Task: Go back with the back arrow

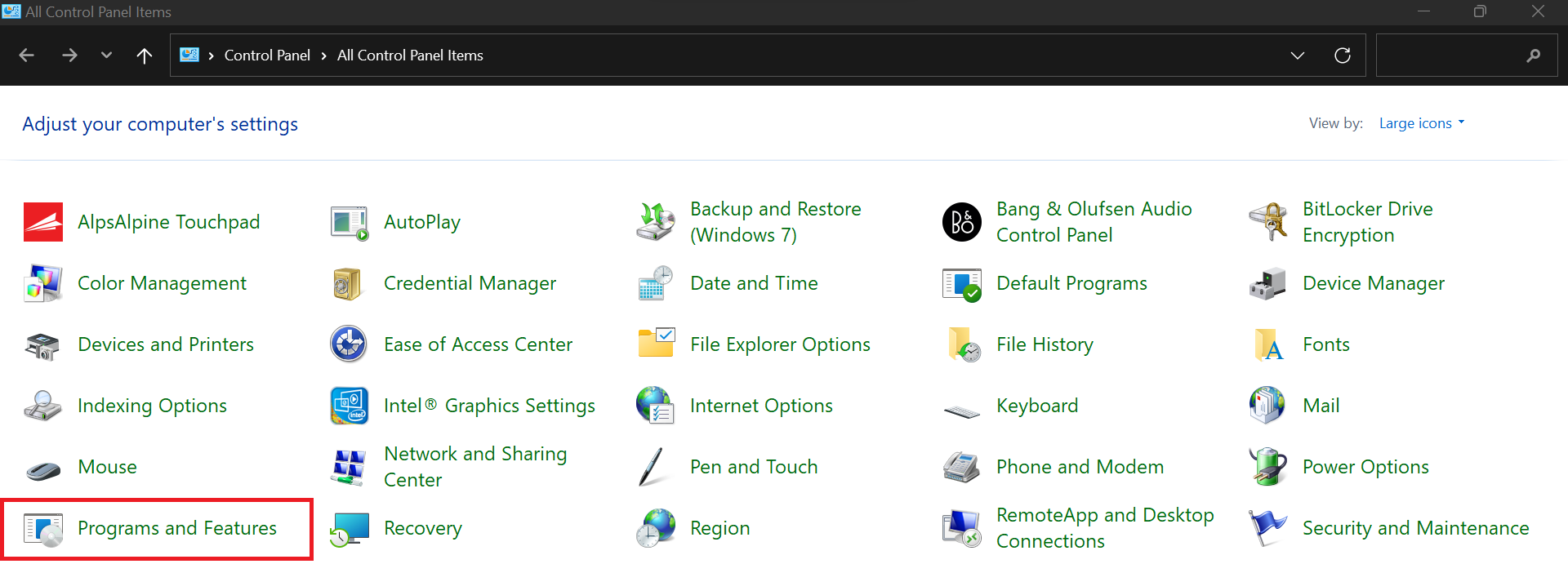Action: (x=26, y=56)
